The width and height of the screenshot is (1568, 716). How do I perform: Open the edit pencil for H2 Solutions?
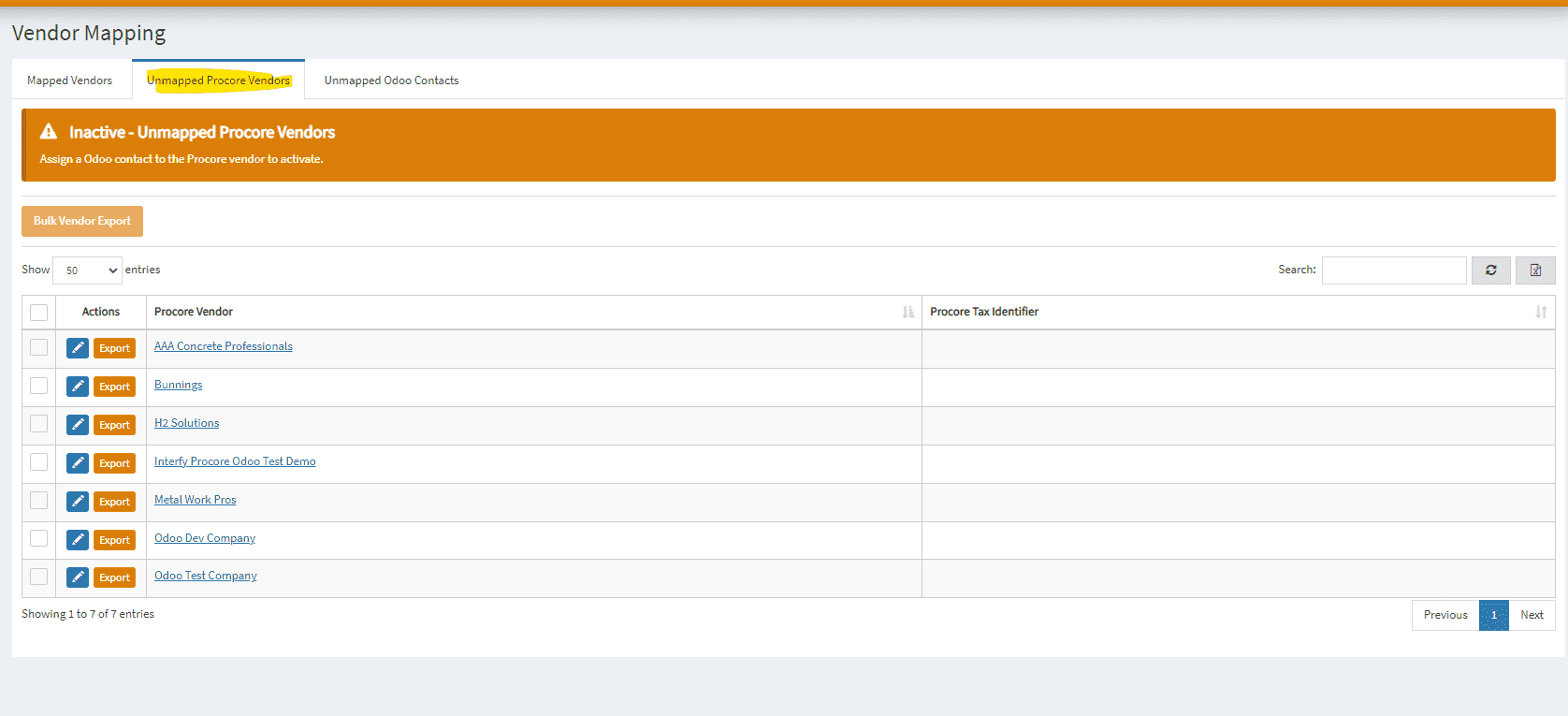tap(78, 425)
